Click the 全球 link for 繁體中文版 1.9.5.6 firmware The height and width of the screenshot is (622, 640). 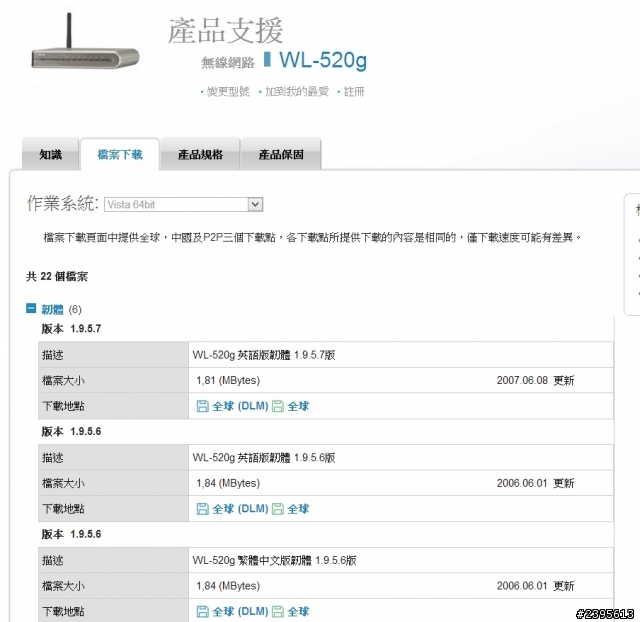click(x=298, y=611)
